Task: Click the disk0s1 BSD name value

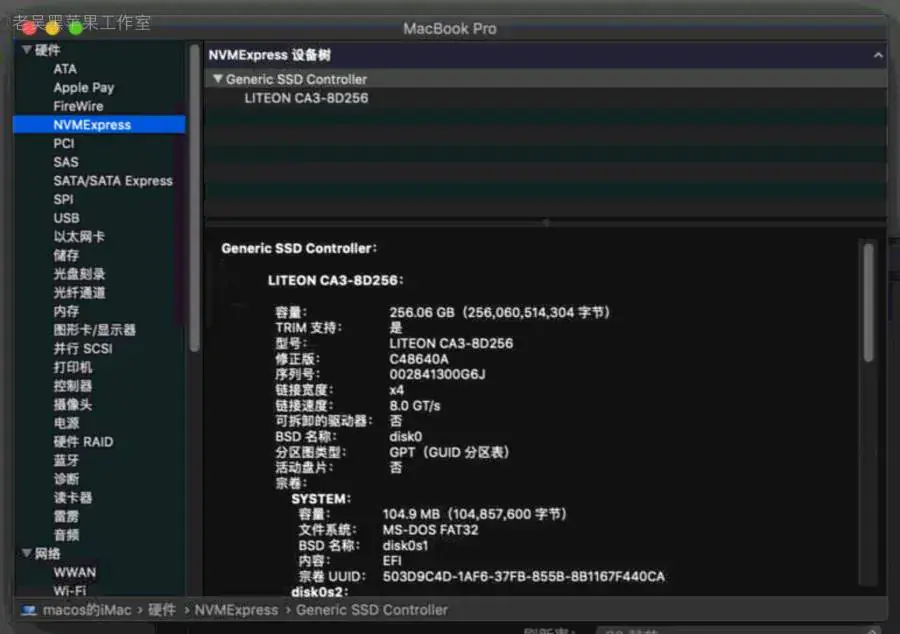Action: (x=405, y=545)
